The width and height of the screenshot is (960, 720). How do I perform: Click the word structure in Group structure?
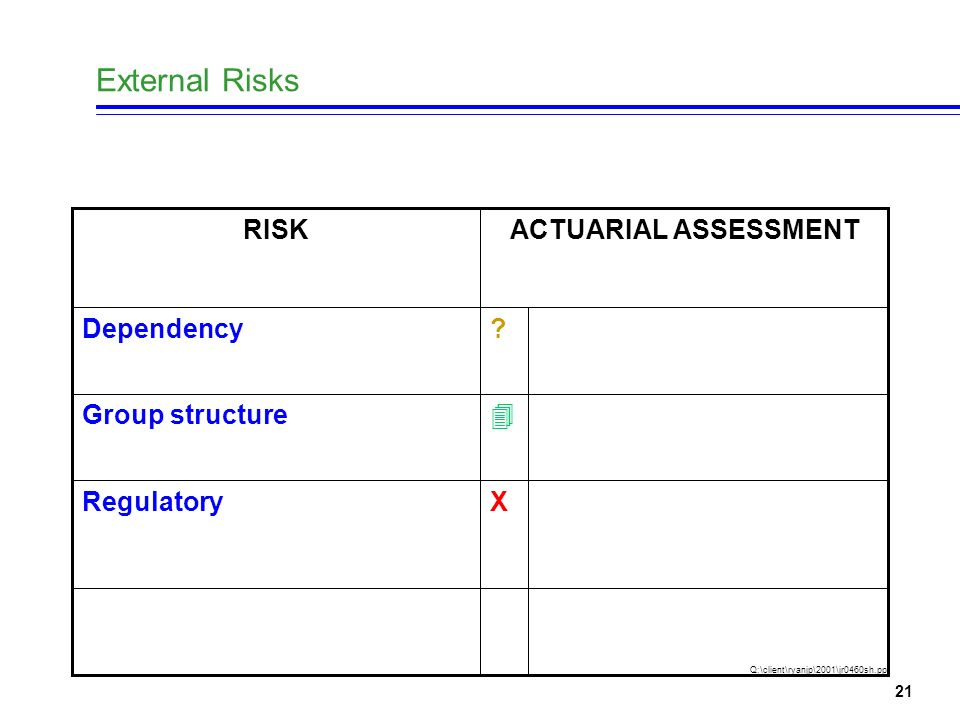[228, 415]
